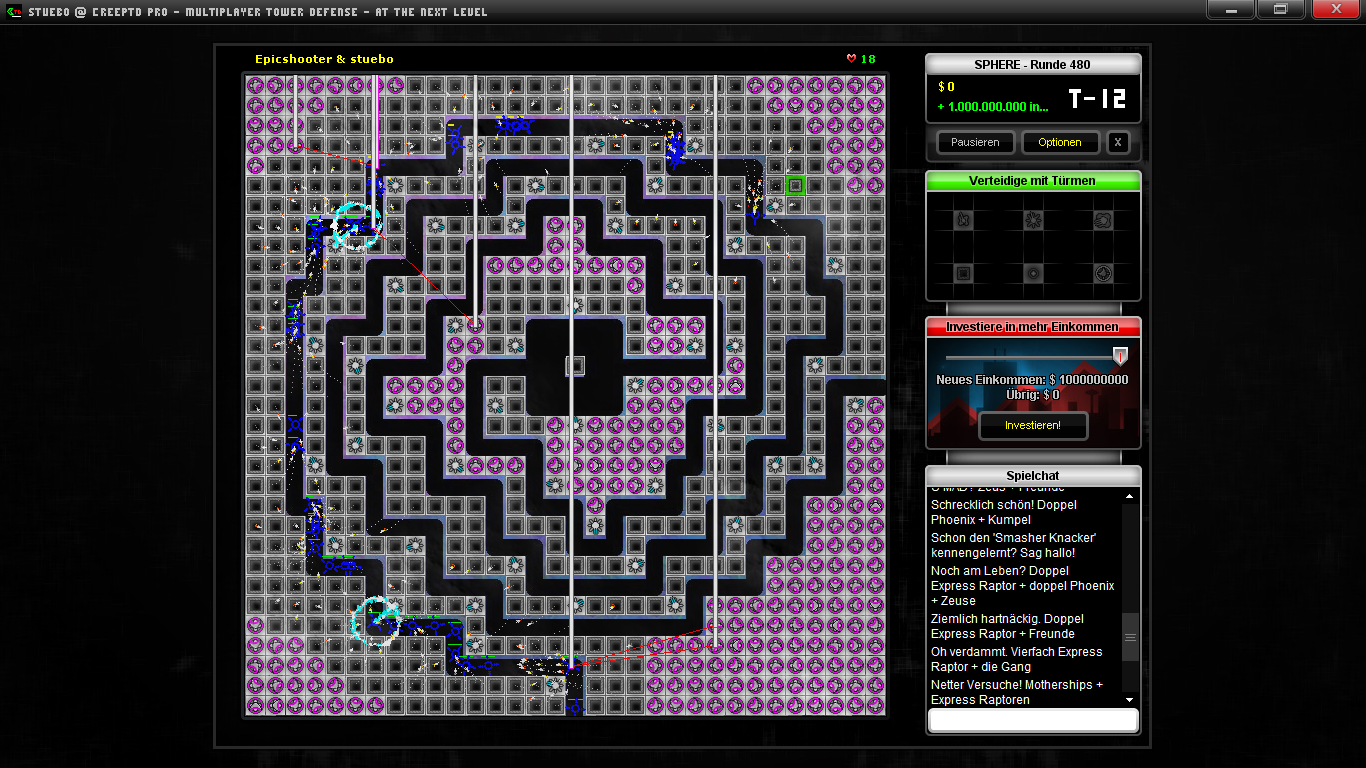This screenshot has width=1366, height=768.
Task: Click the chat scrollbar thumb
Action: click(1130, 637)
